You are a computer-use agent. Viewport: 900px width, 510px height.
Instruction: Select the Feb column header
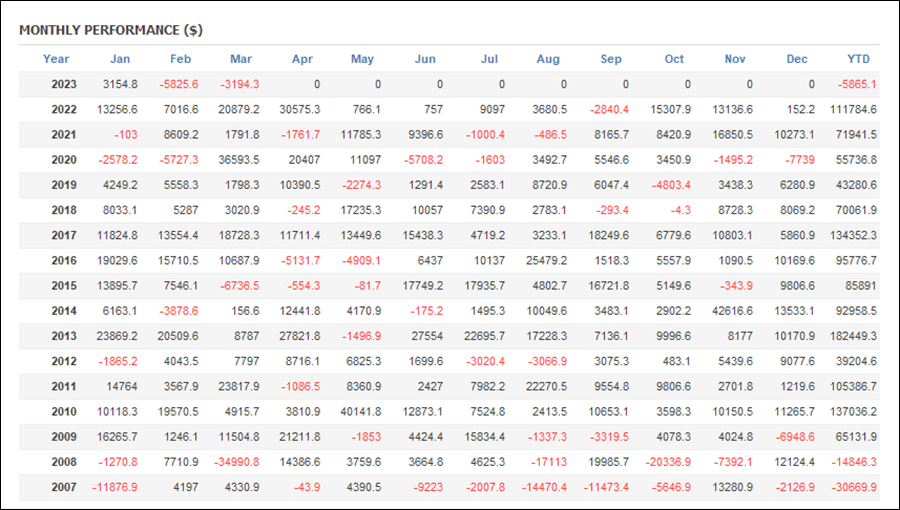click(180, 59)
